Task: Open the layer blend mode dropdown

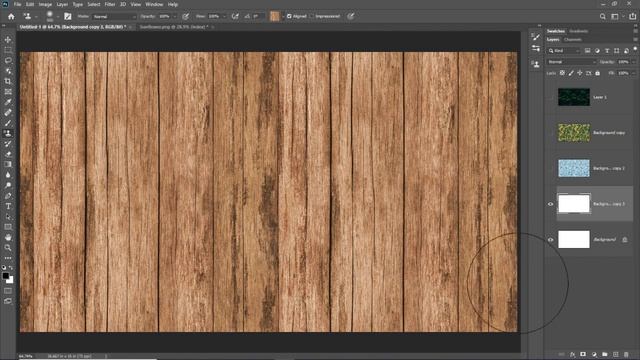Action: [571, 62]
